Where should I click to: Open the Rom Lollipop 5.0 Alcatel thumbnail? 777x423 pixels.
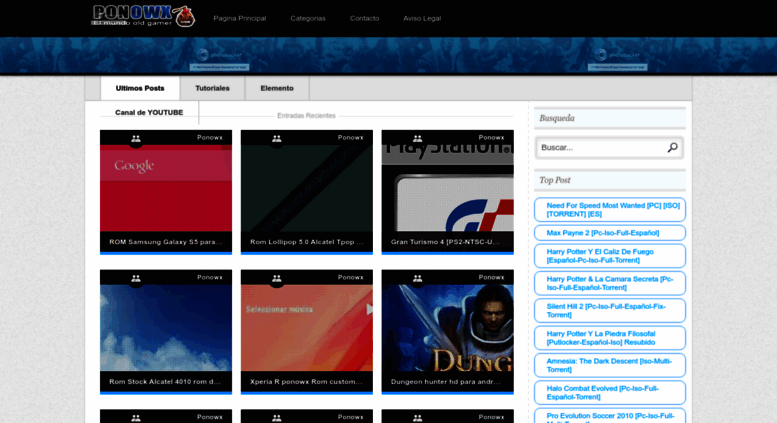pos(307,188)
